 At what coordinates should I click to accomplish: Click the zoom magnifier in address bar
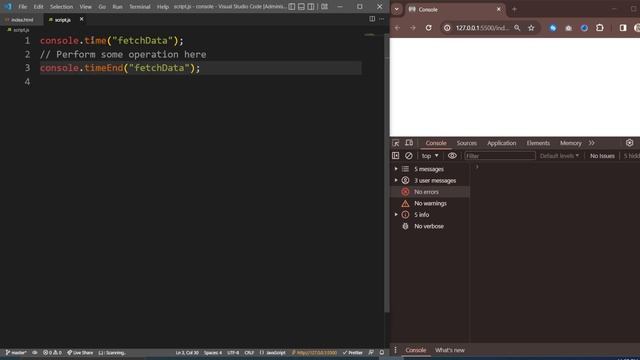tap(517, 28)
